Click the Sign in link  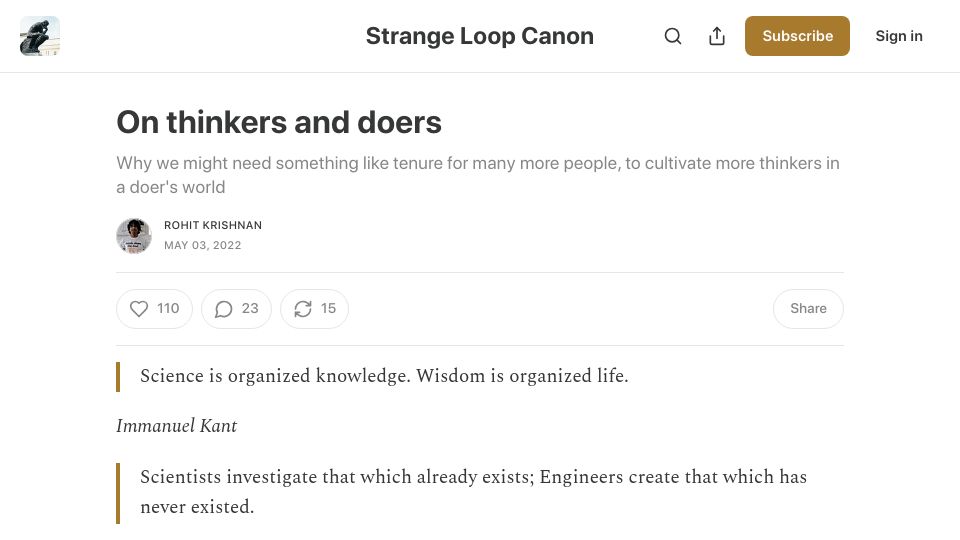click(899, 36)
